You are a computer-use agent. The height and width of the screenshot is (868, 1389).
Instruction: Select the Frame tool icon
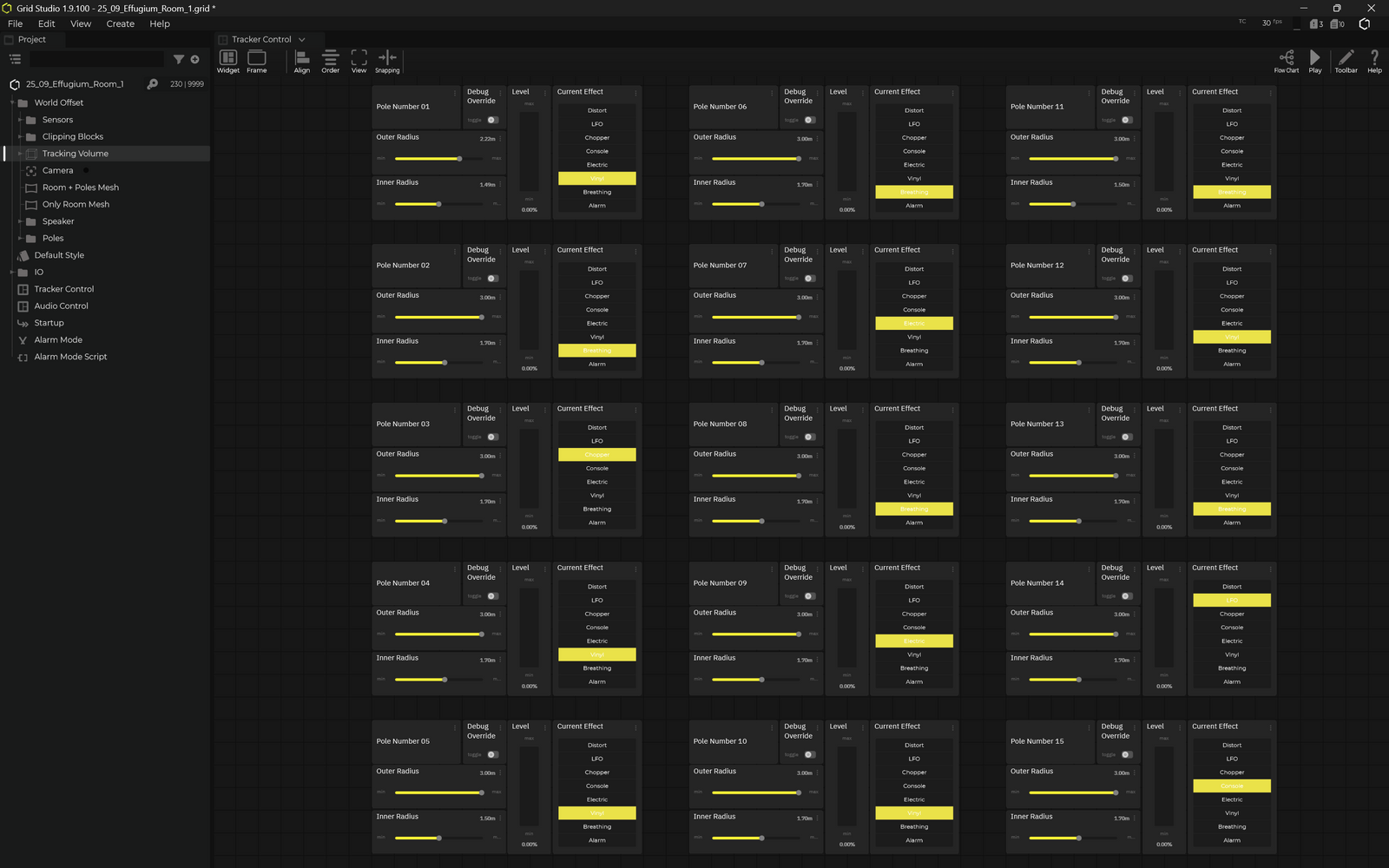(x=256, y=58)
